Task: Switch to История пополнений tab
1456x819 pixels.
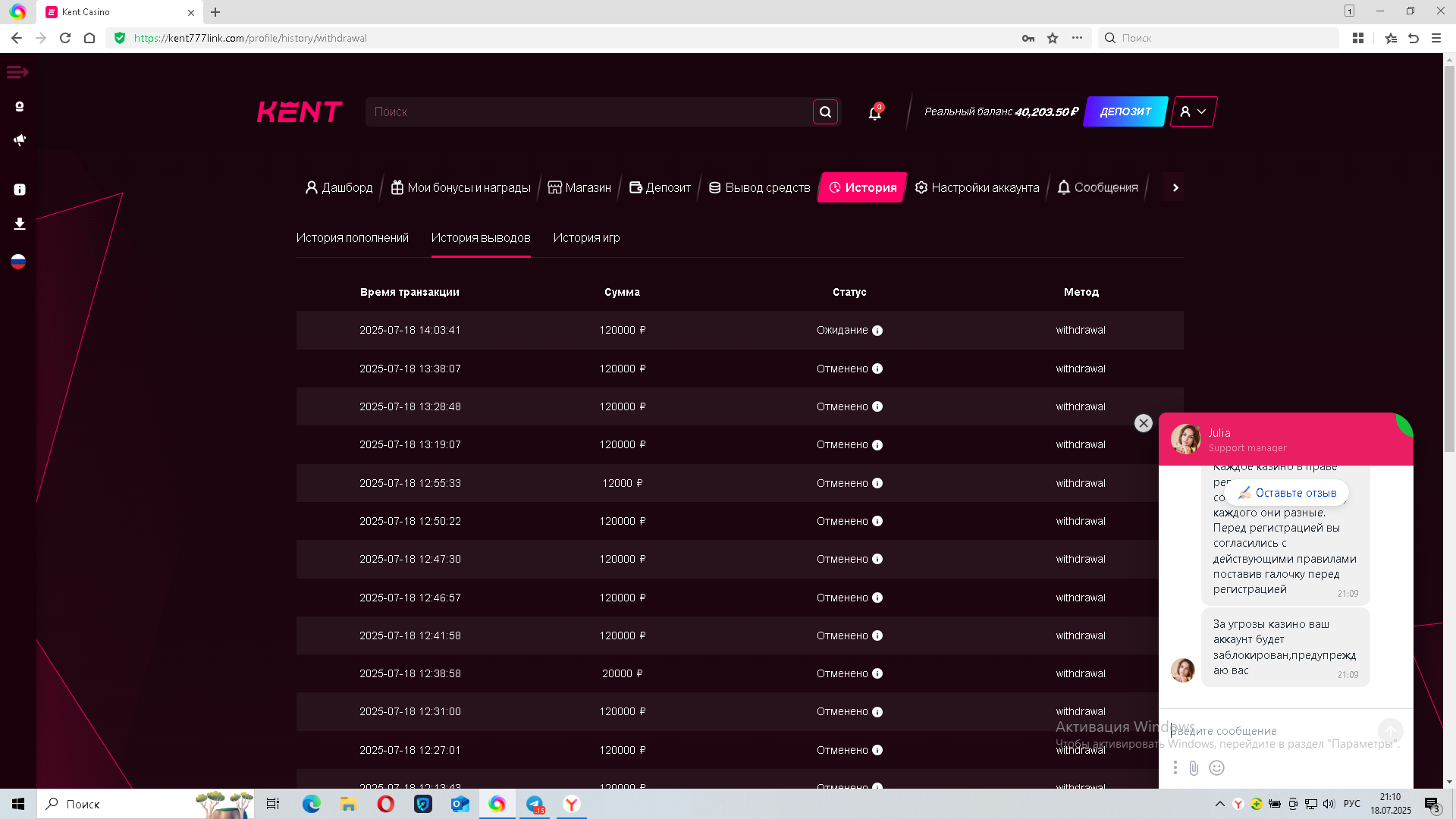Action: [x=352, y=238]
